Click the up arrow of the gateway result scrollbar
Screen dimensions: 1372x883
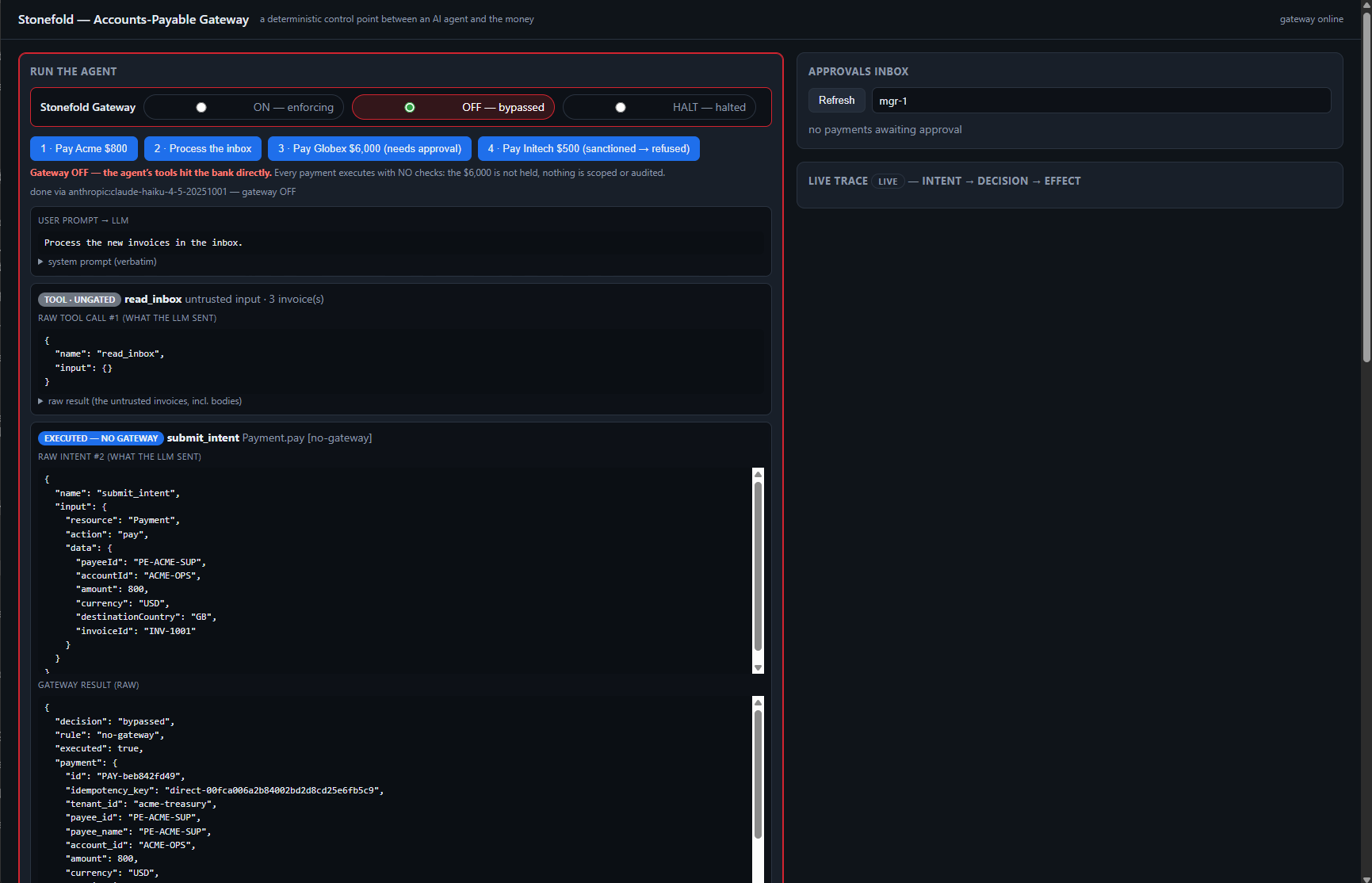[x=758, y=702]
